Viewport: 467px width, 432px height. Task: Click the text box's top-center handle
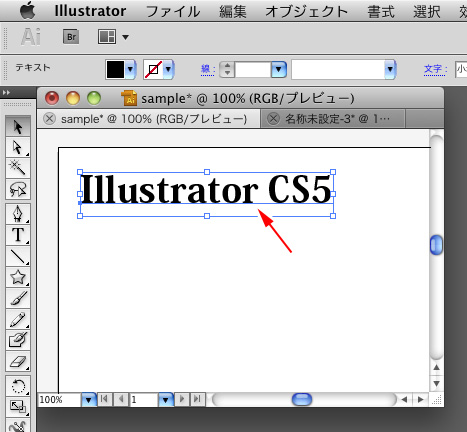point(207,172)
